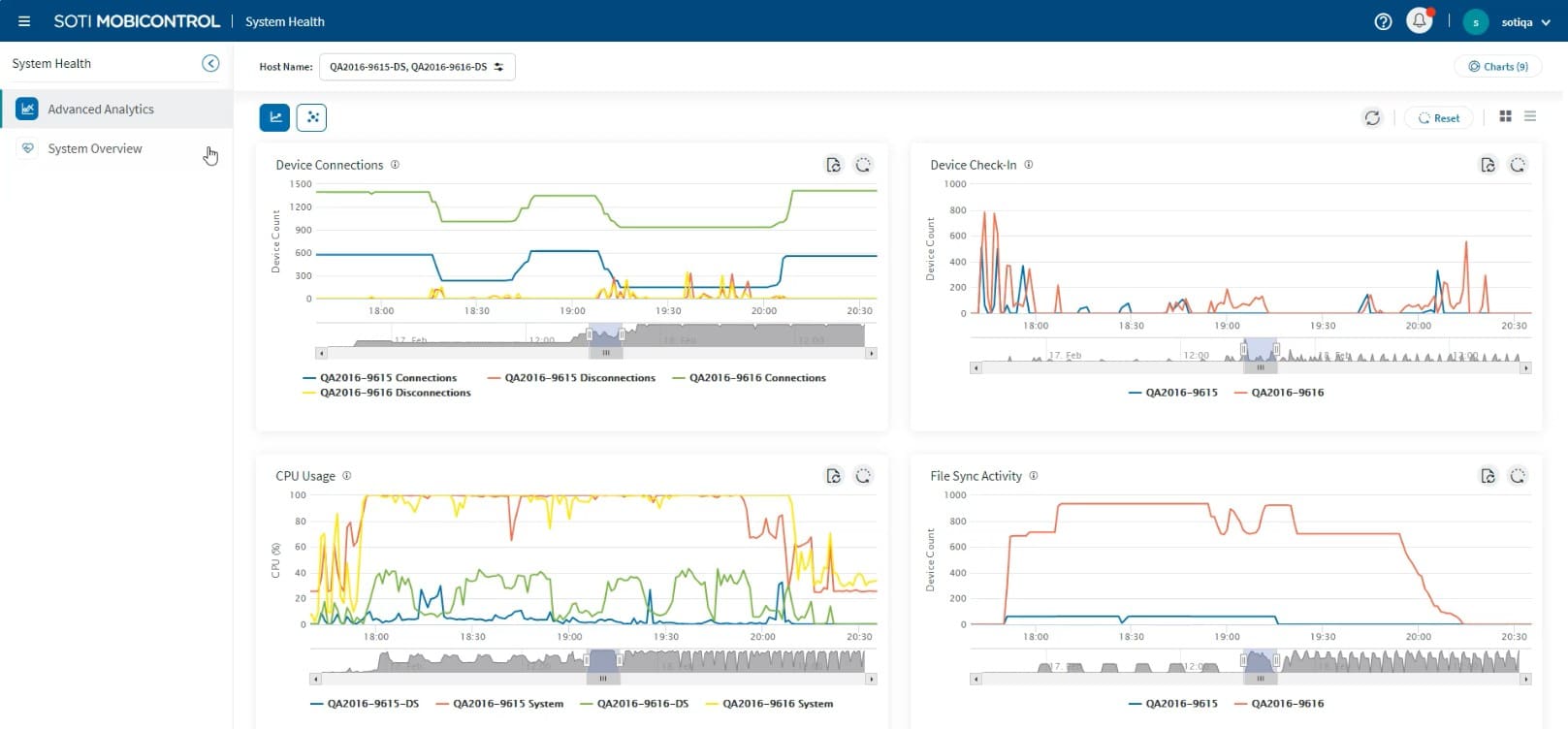This screenshot has height=729, width=1568.
Task: Reset zoom on Device Connections chart
Action: point(863,165)
